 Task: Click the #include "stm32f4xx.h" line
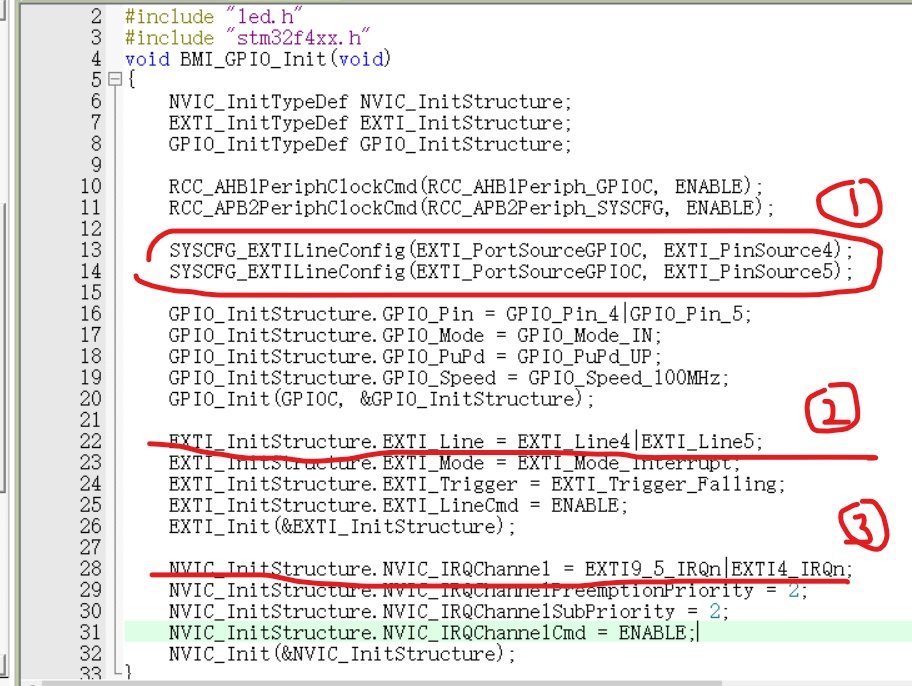247,38
